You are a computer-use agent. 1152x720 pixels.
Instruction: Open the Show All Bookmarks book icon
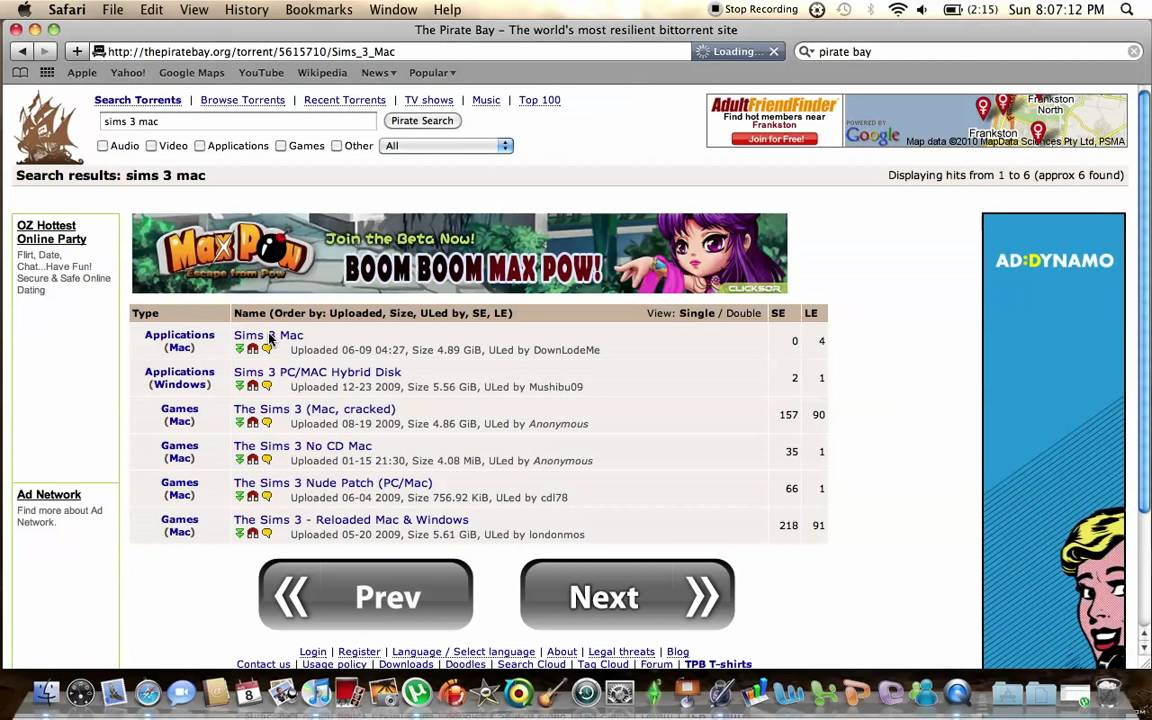coord(21,73)
